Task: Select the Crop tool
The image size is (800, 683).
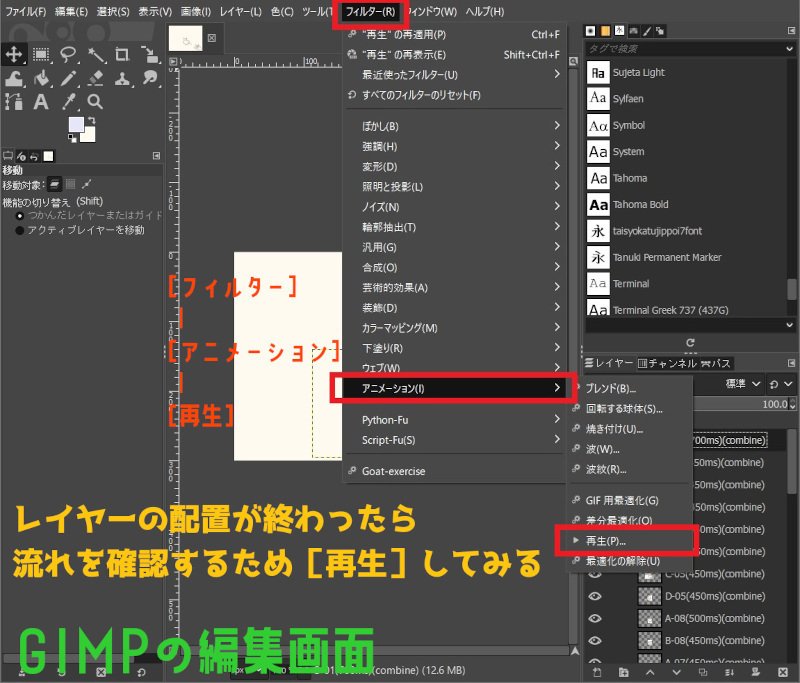Action: coord(122,54)
